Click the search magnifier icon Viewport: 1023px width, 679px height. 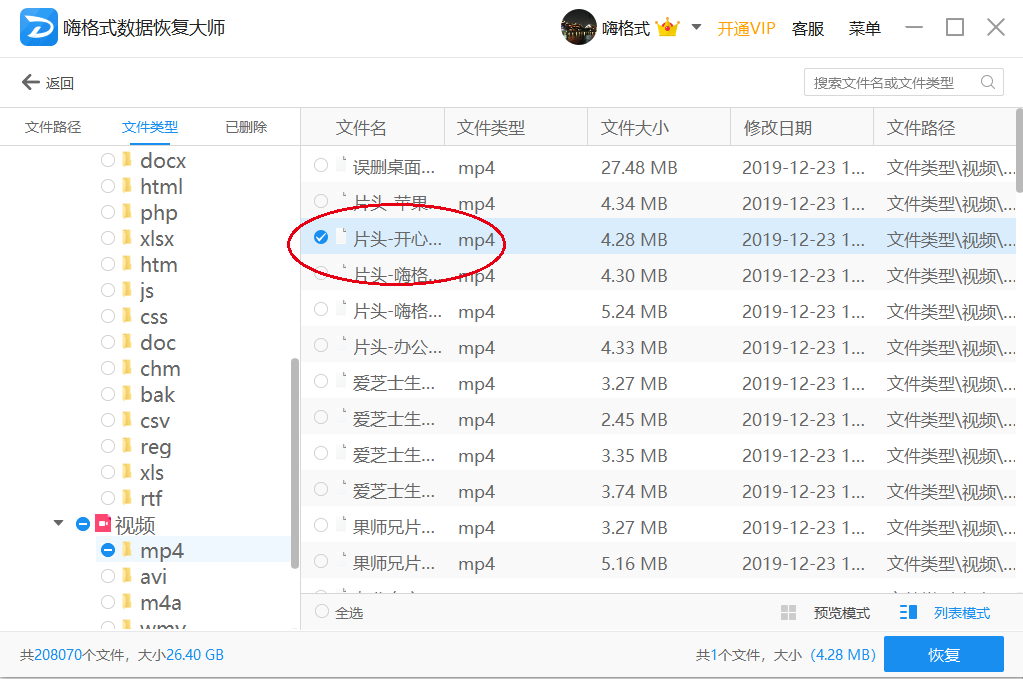coord(988,82)
